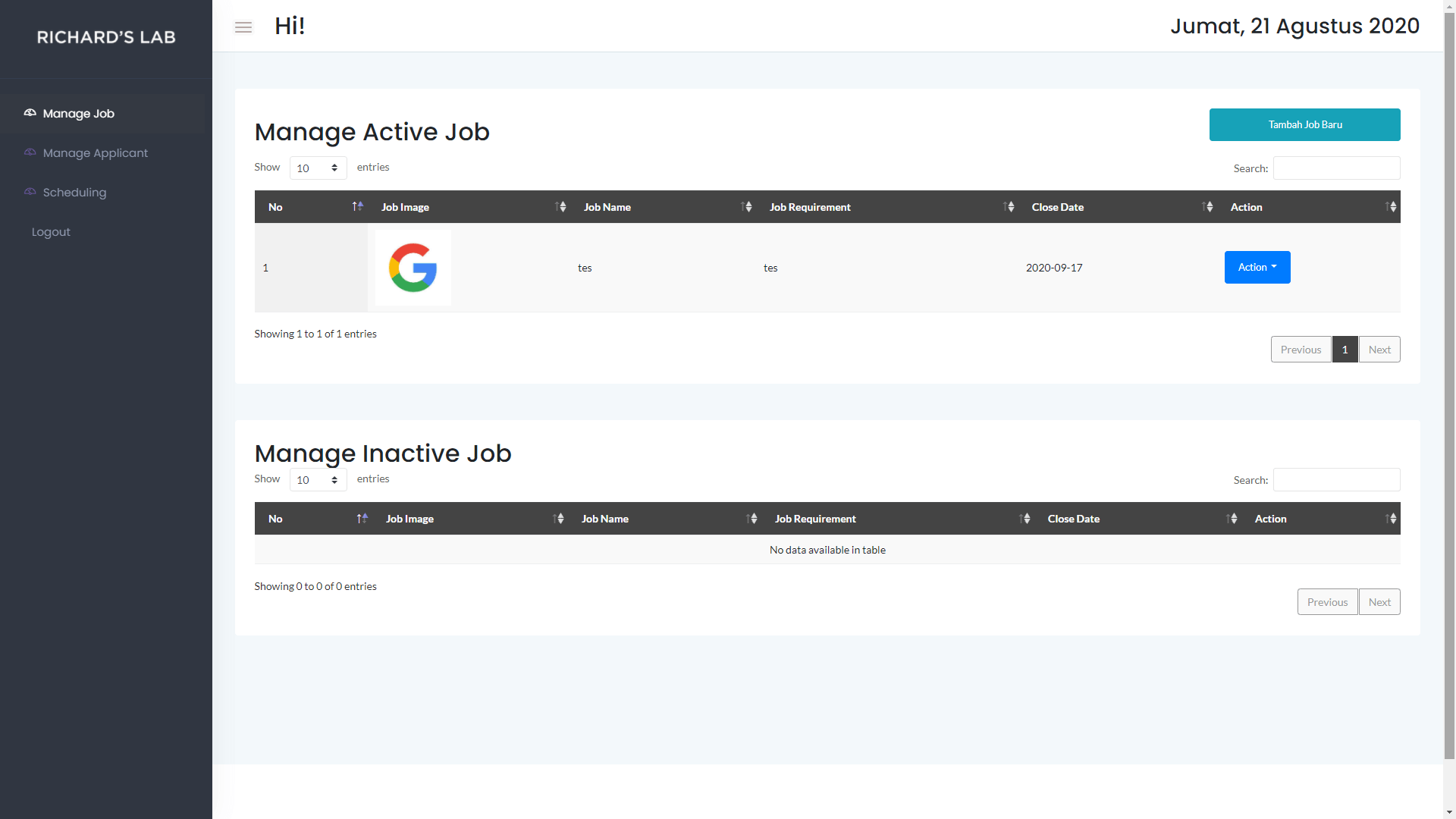1456x819 pixels.
Task: Click the Scheduling sidebar icon
Action: (x=30, y=192)
